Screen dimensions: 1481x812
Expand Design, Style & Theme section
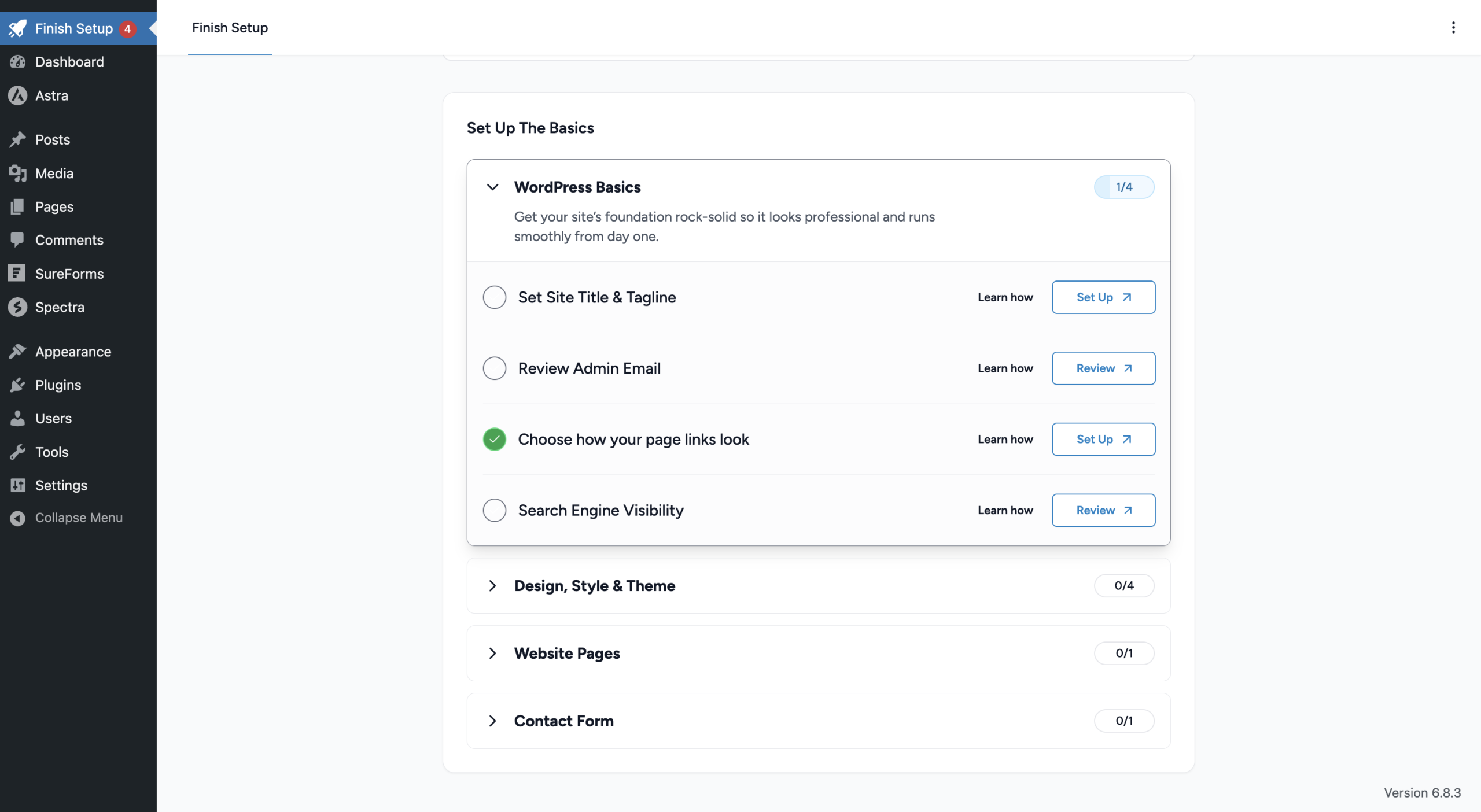click(492, 586)
